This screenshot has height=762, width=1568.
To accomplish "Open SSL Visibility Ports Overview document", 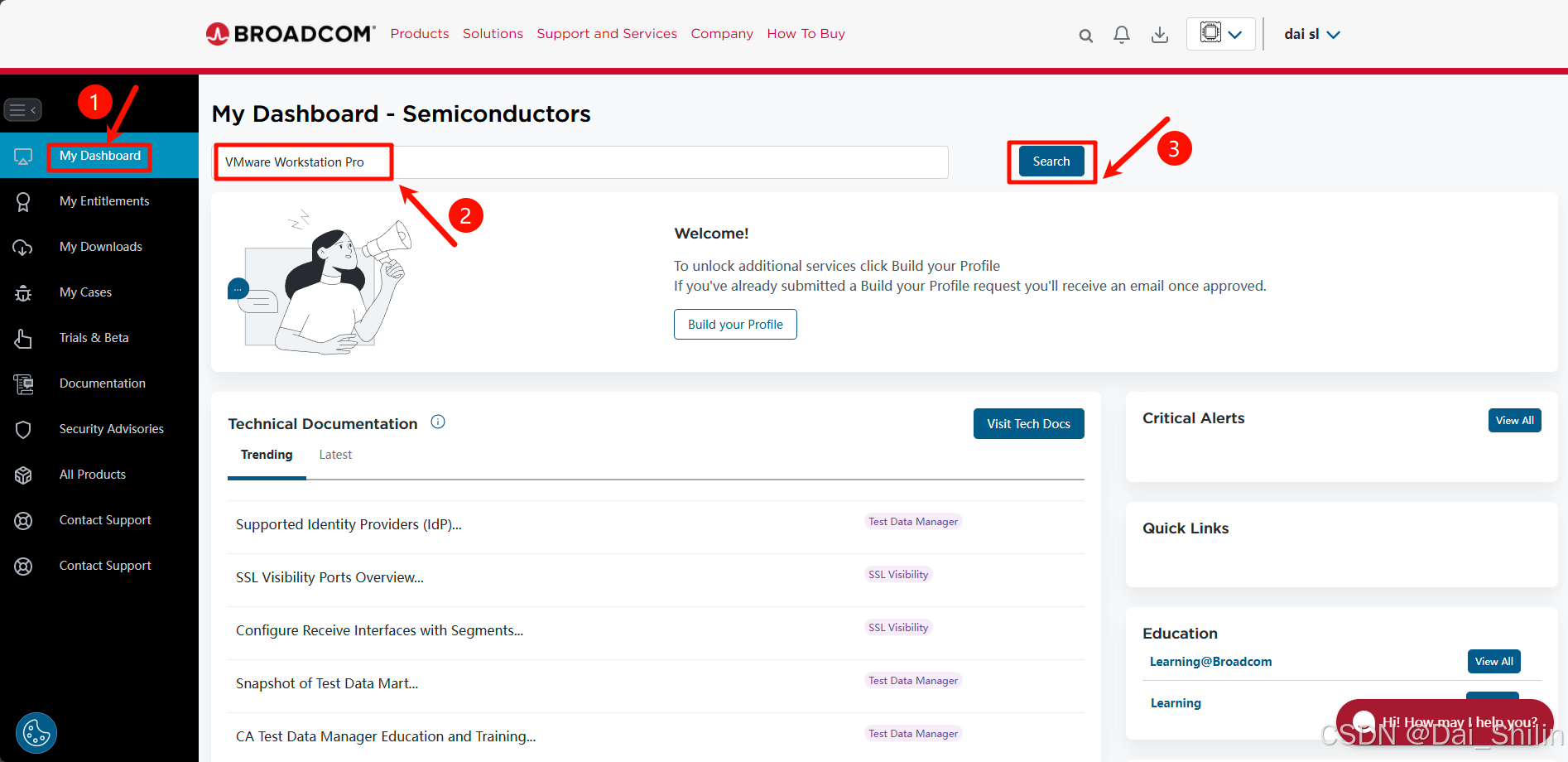I will [329, 578].
